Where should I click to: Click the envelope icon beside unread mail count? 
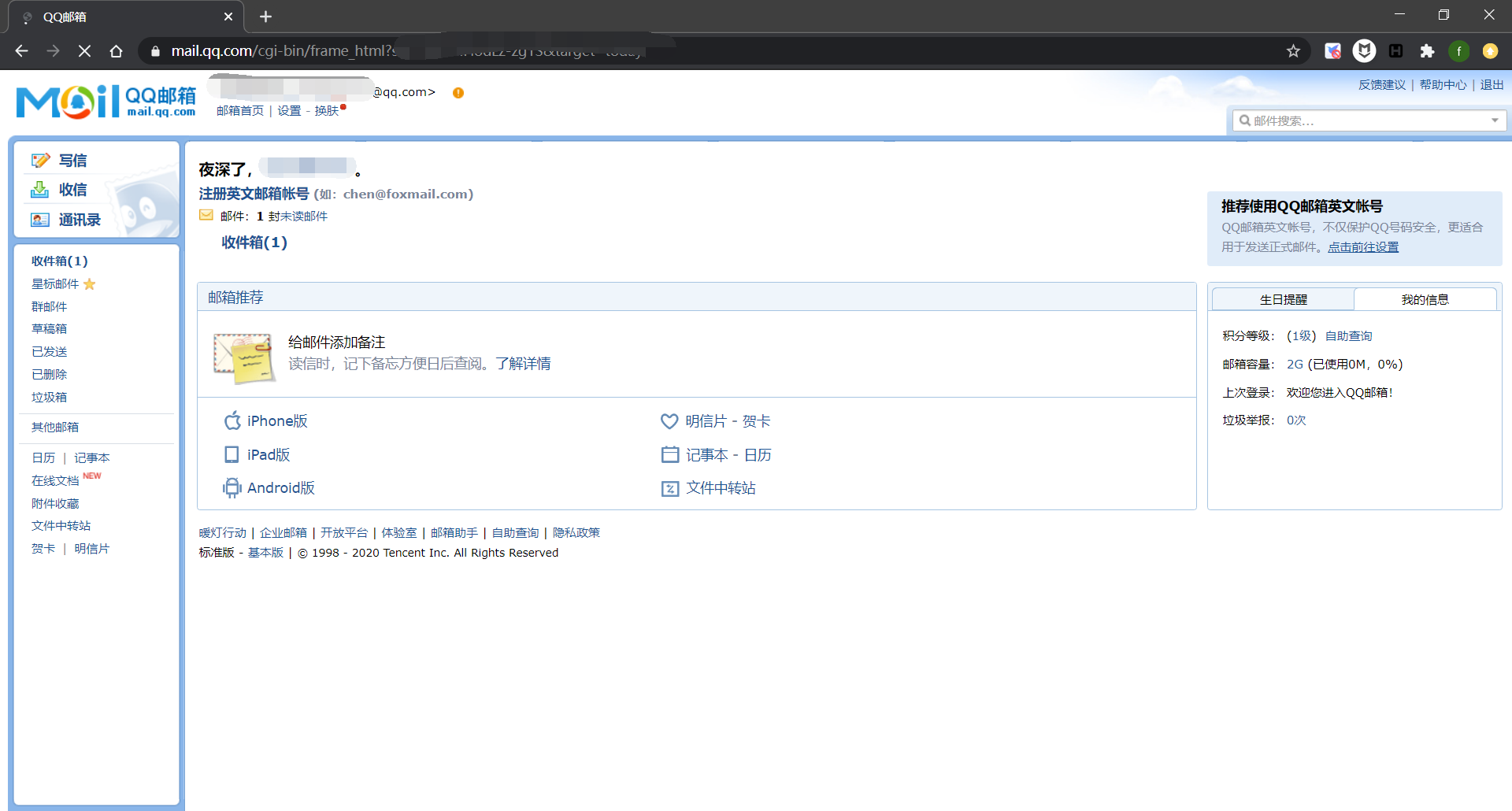pos(206,215)
